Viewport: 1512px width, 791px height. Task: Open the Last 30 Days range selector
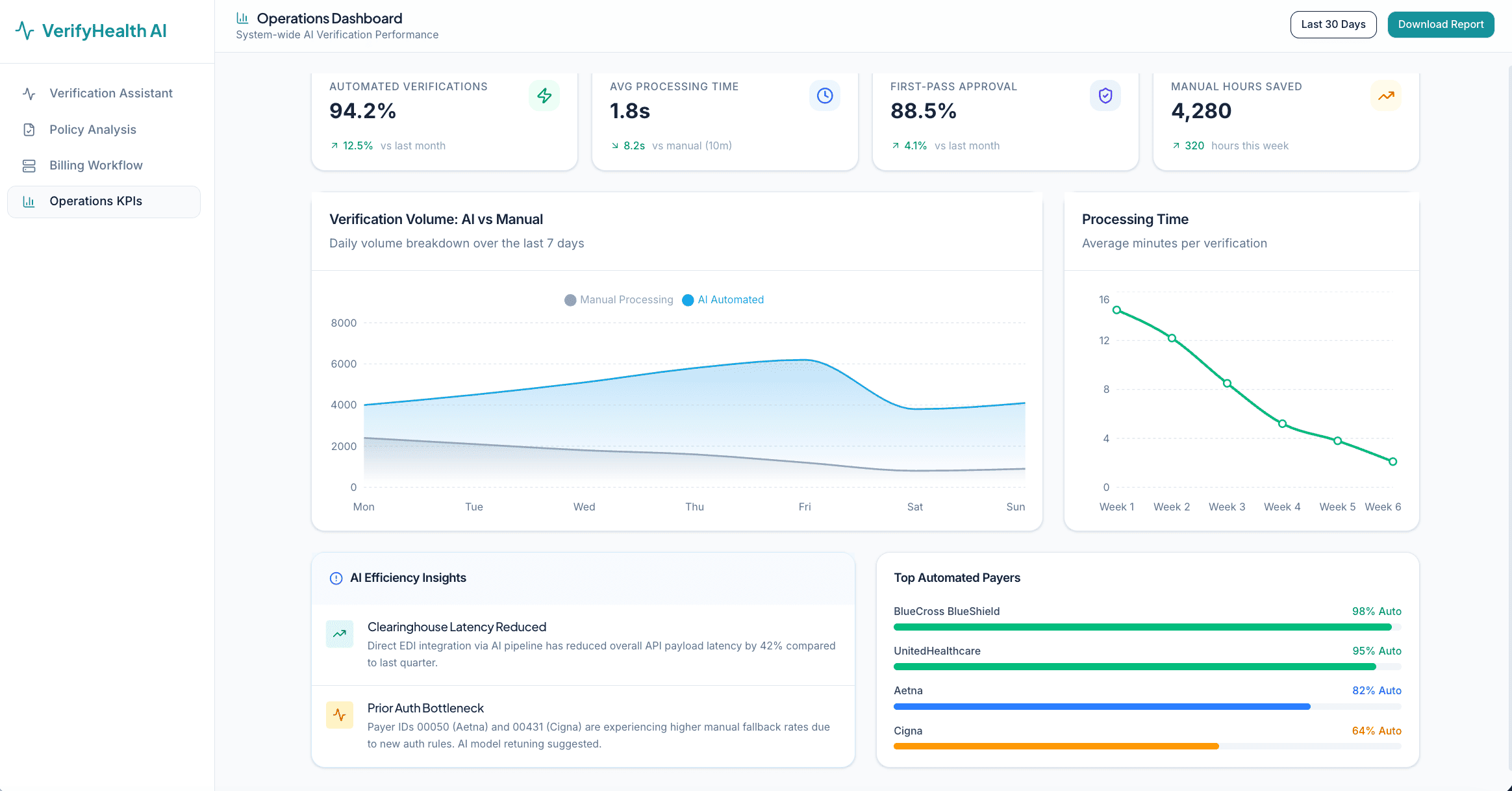click(x=1333, y=25)
